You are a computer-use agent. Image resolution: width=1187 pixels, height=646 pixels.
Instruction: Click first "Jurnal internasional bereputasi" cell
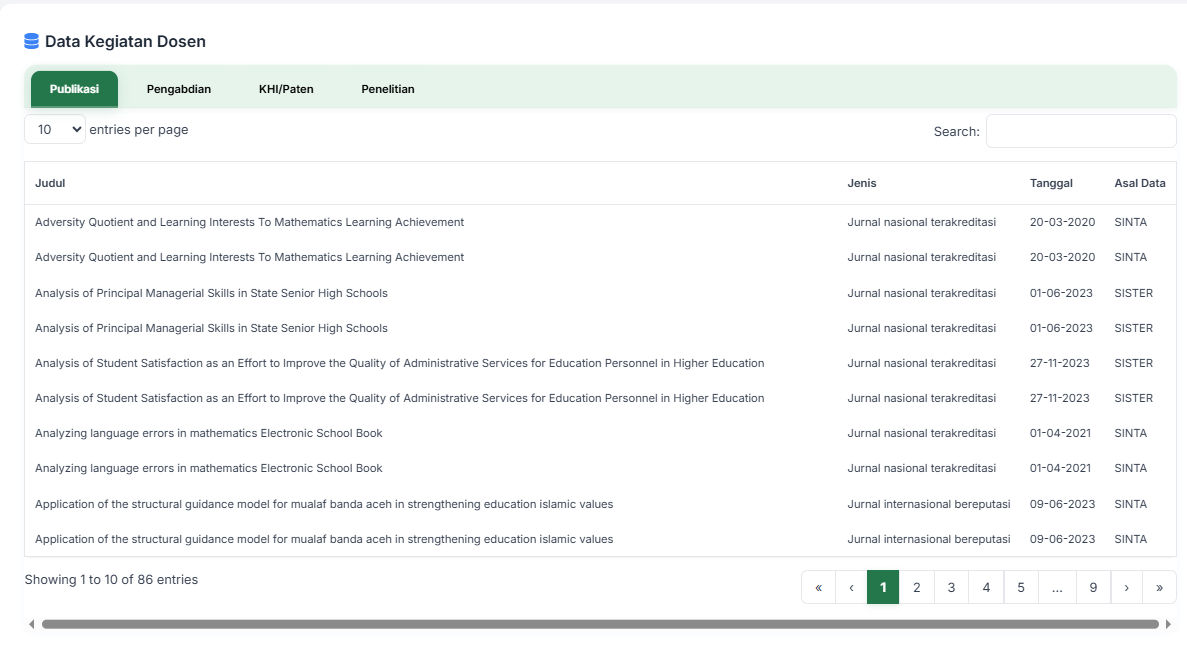[x=929, y=504]
